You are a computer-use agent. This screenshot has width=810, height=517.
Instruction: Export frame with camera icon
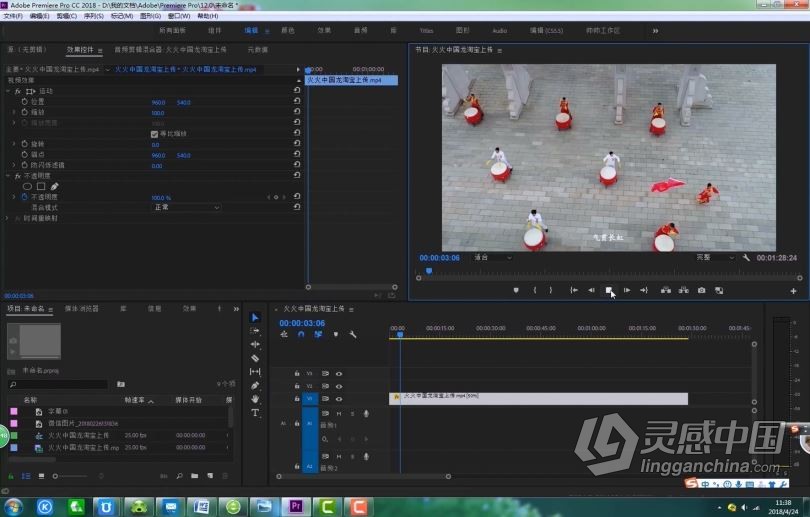[702, 290]
